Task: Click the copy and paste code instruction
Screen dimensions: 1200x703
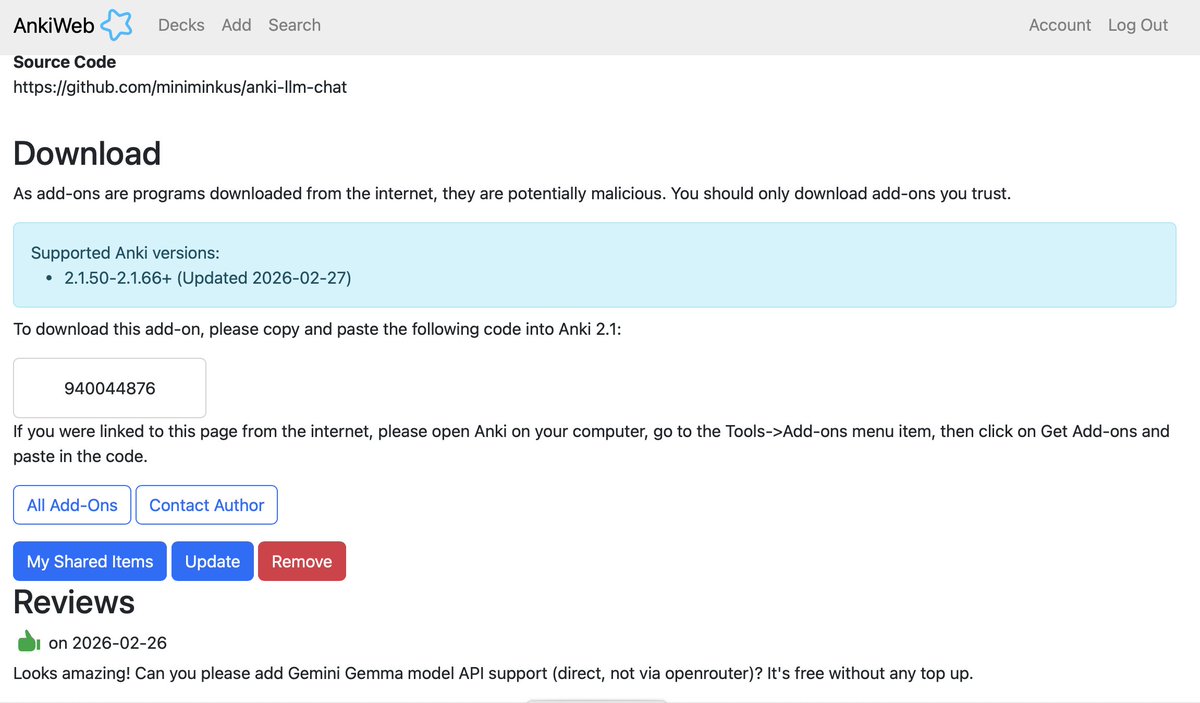Action: point(317,328)
